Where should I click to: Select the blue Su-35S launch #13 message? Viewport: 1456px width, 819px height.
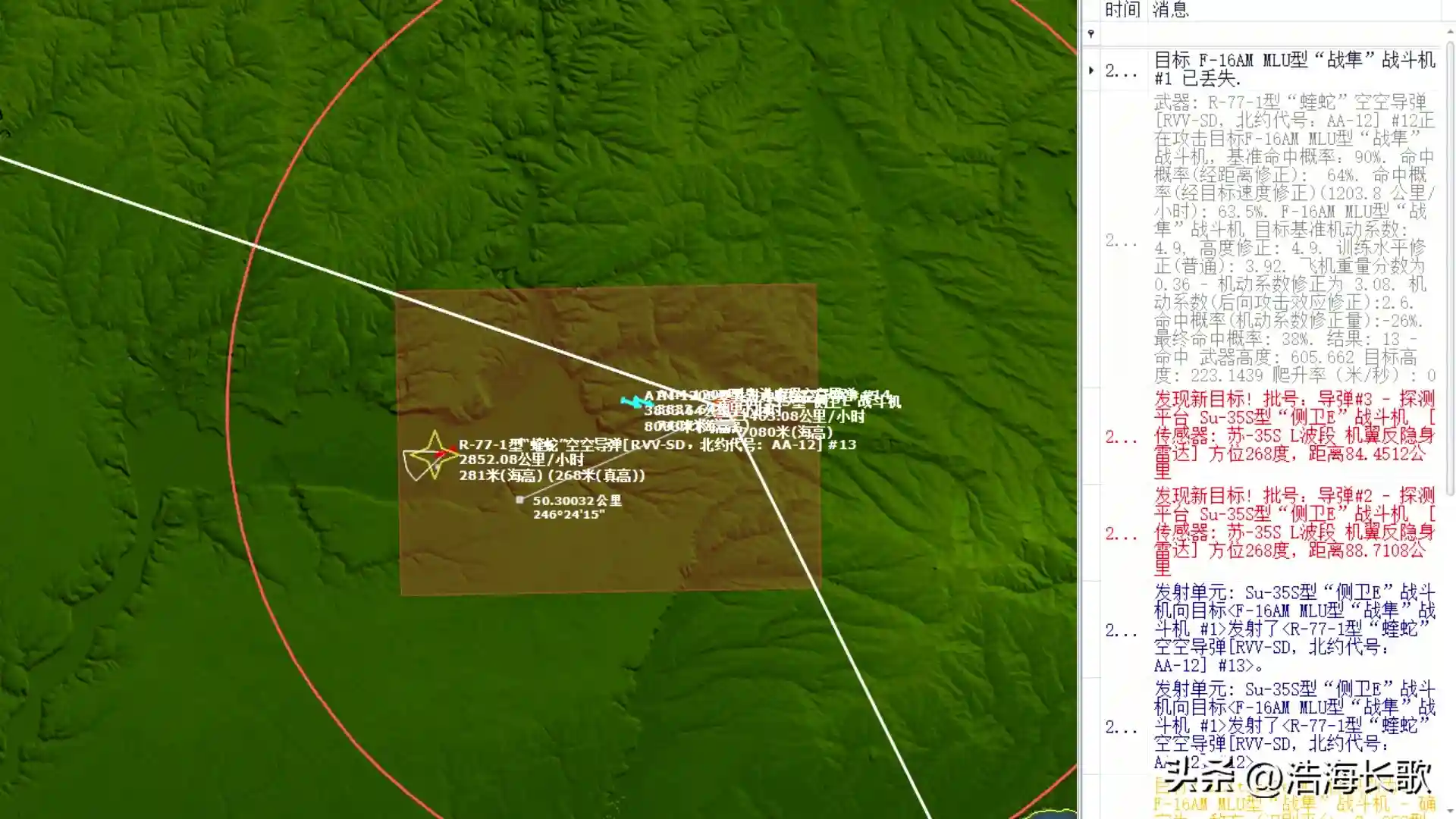[x=1294, y=629]
